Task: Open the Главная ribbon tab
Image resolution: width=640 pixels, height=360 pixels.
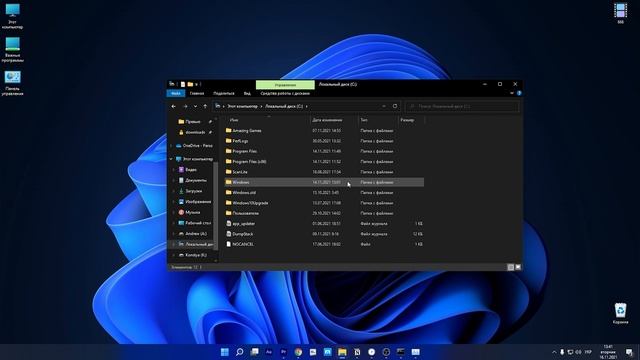Action: (x=197, y=93)
